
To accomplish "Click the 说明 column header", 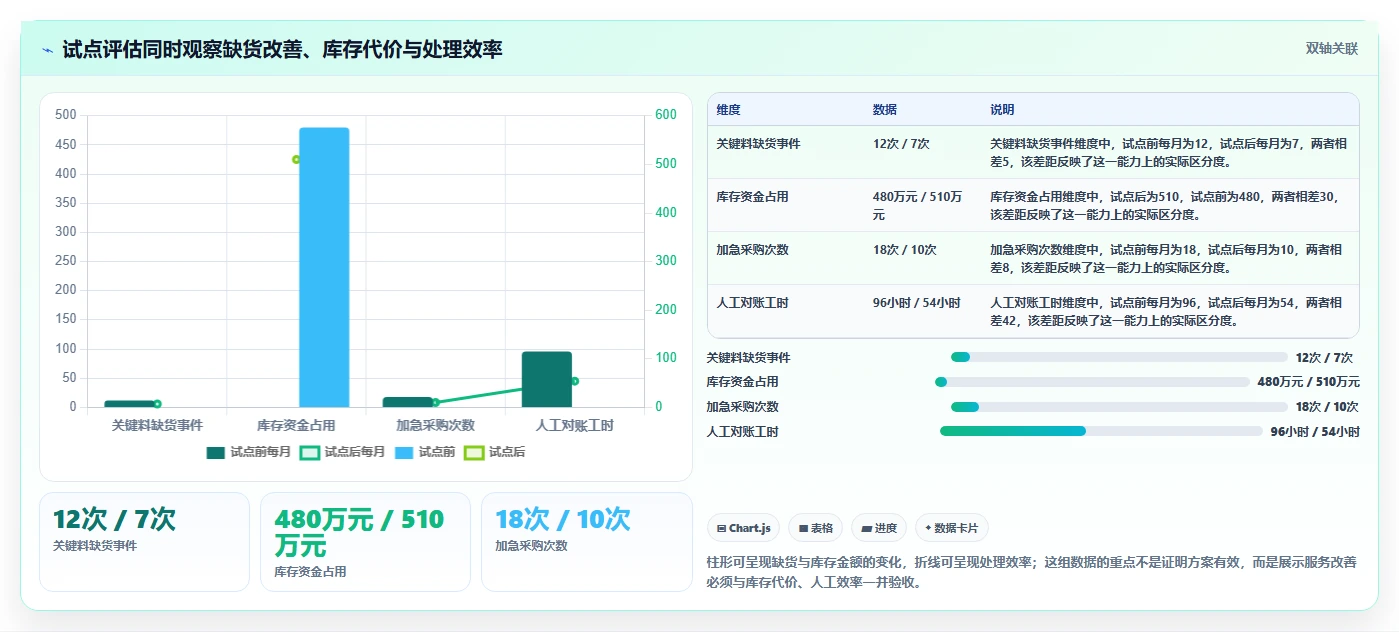I will click(x=1002, y=110).
